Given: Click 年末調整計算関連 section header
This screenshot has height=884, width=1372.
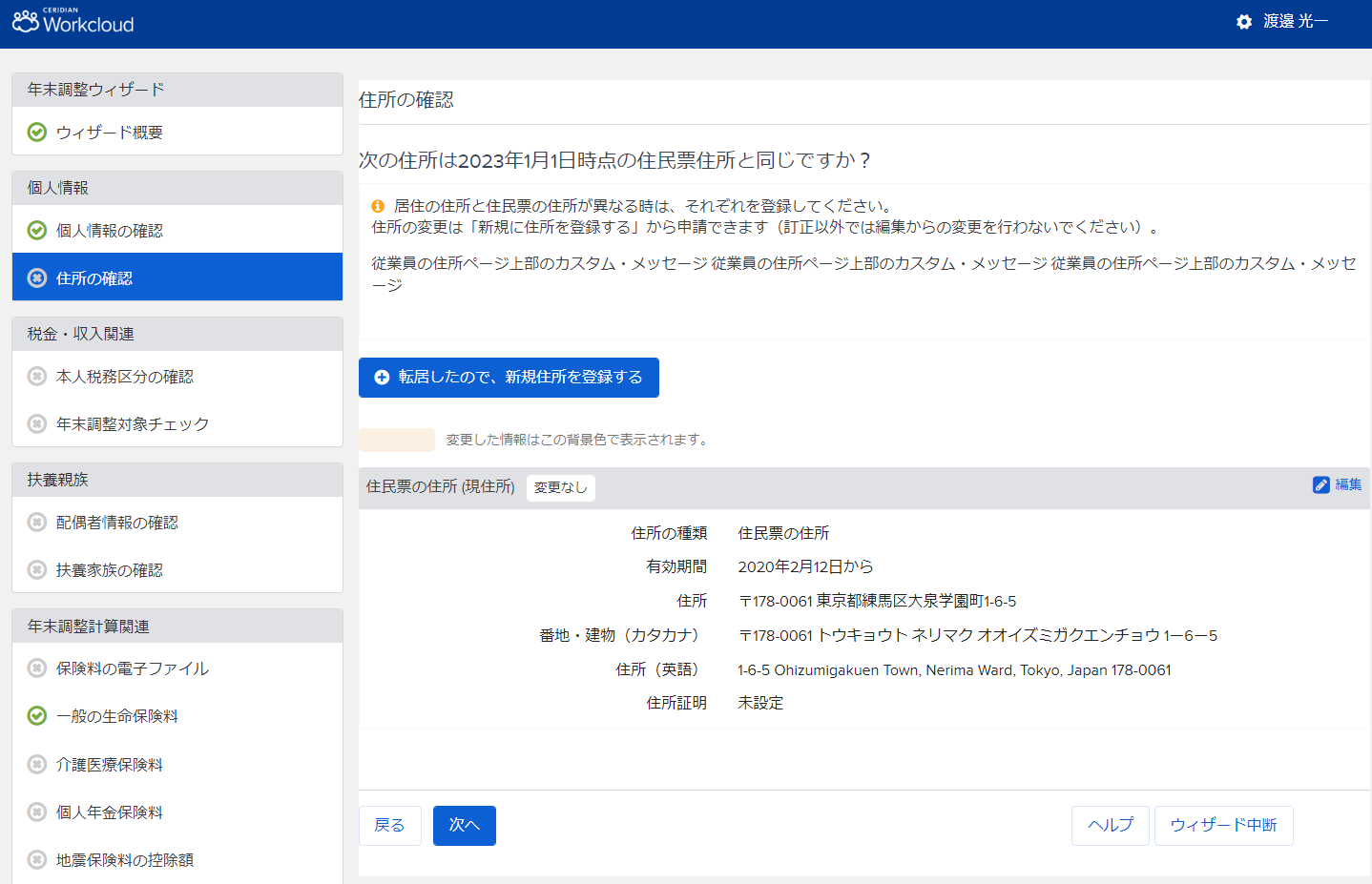Looking at the screenshot, I should pyautogui.click(x=177, y=627).
